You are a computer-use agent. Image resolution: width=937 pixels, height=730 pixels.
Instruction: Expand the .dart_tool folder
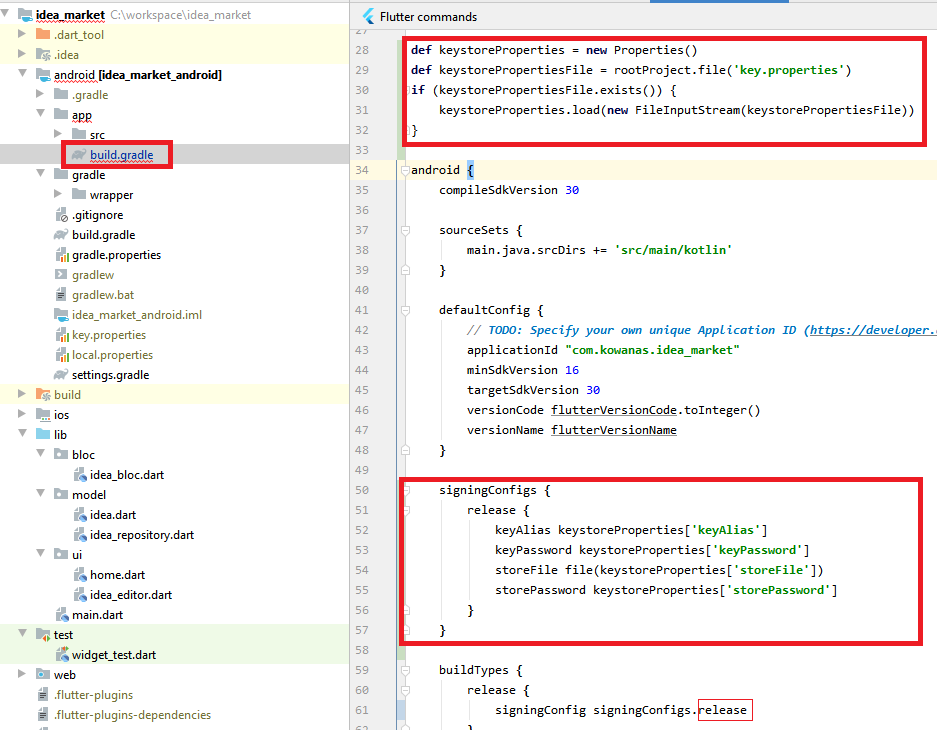click(x=22, y=33)
